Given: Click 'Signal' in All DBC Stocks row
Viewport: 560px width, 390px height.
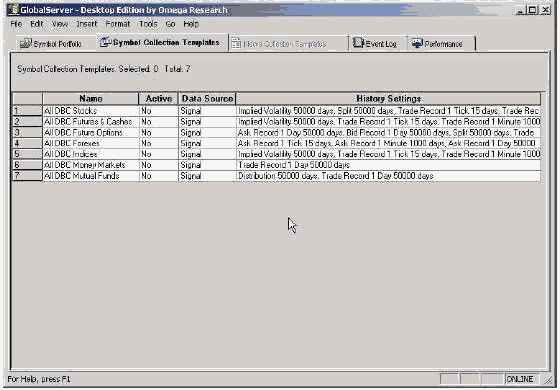Looking at the screenshot, I should [207, 111].
